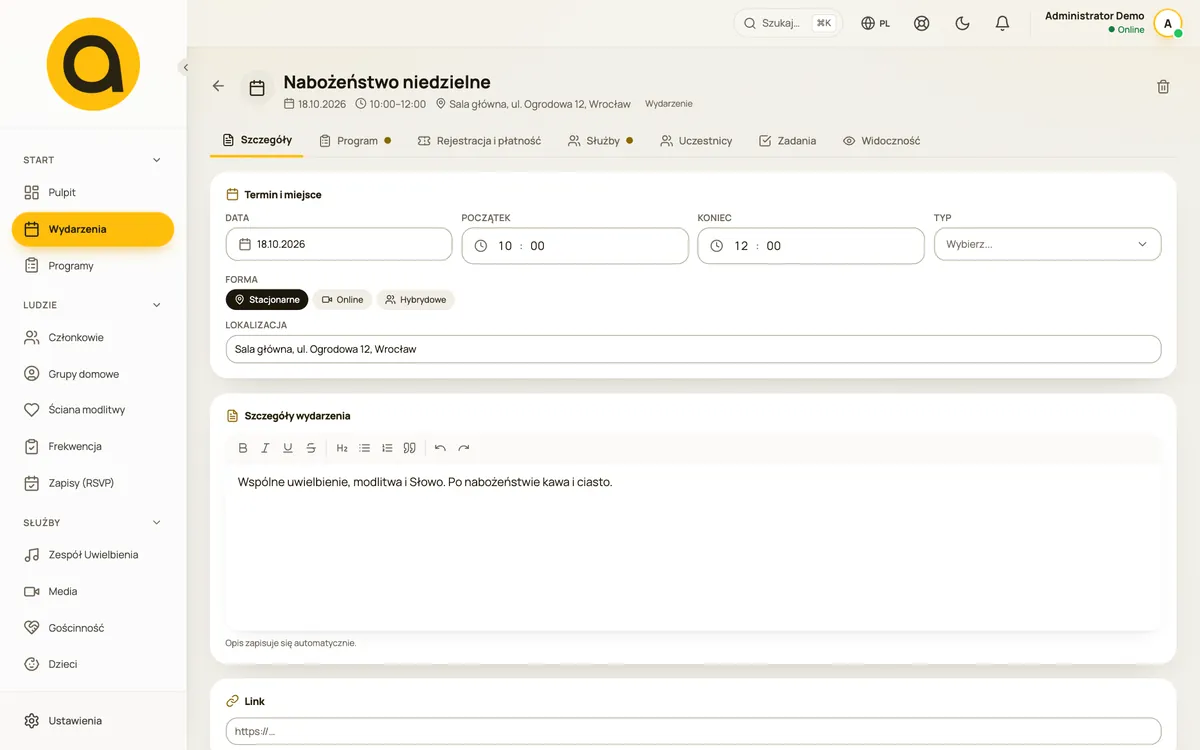Apply italic formatting in the editor
This screenshot has width=1200, height=750.
point(265,448)
